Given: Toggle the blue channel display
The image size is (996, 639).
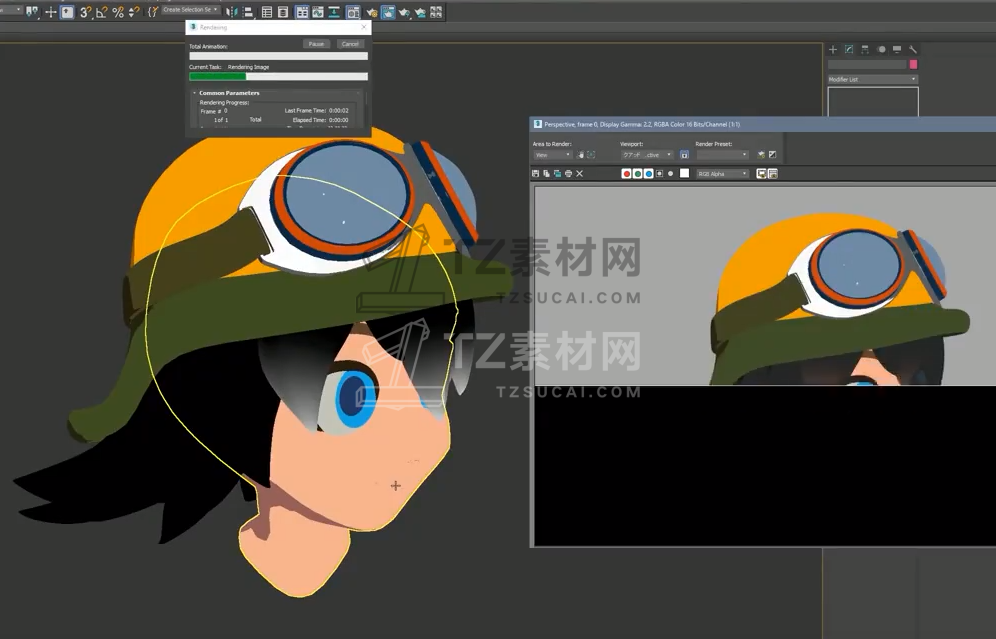Looking at the screenshot, I should tap(649, 174).
